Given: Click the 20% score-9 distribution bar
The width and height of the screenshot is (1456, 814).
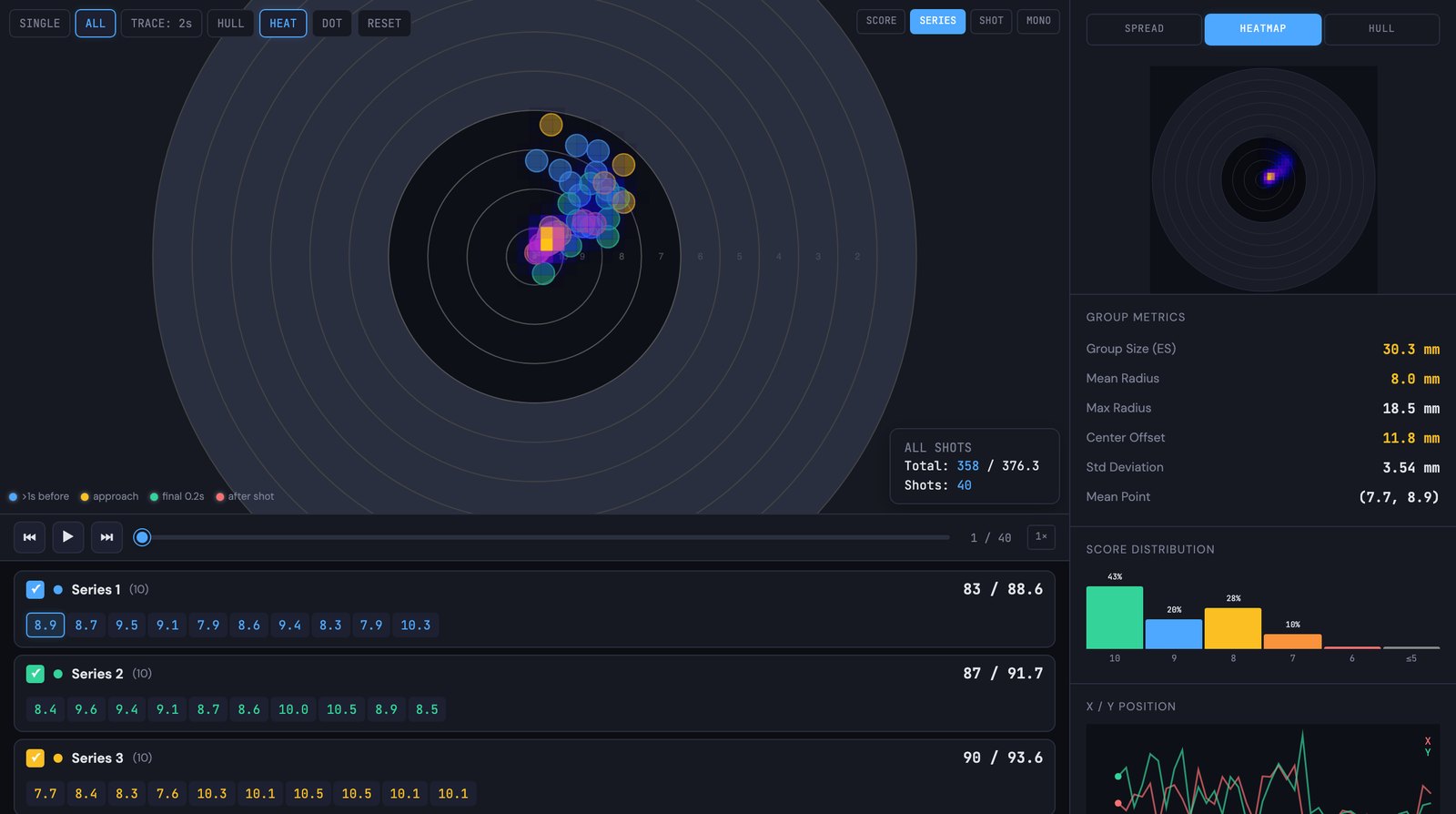Looking at the screenshot, I should 1174,635.
